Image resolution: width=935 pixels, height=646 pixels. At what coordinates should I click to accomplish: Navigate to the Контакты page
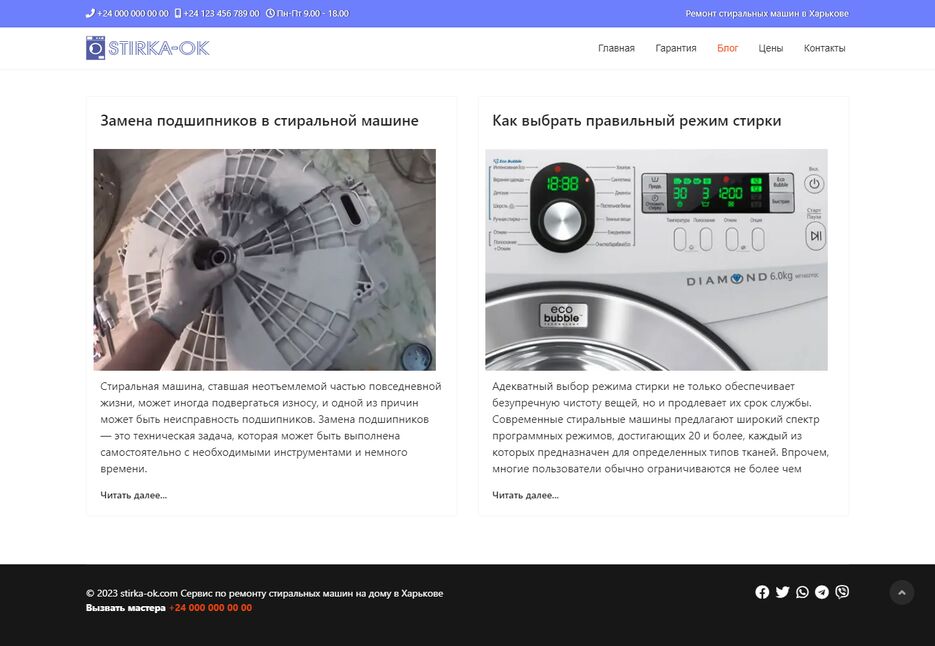coord(824,48)
